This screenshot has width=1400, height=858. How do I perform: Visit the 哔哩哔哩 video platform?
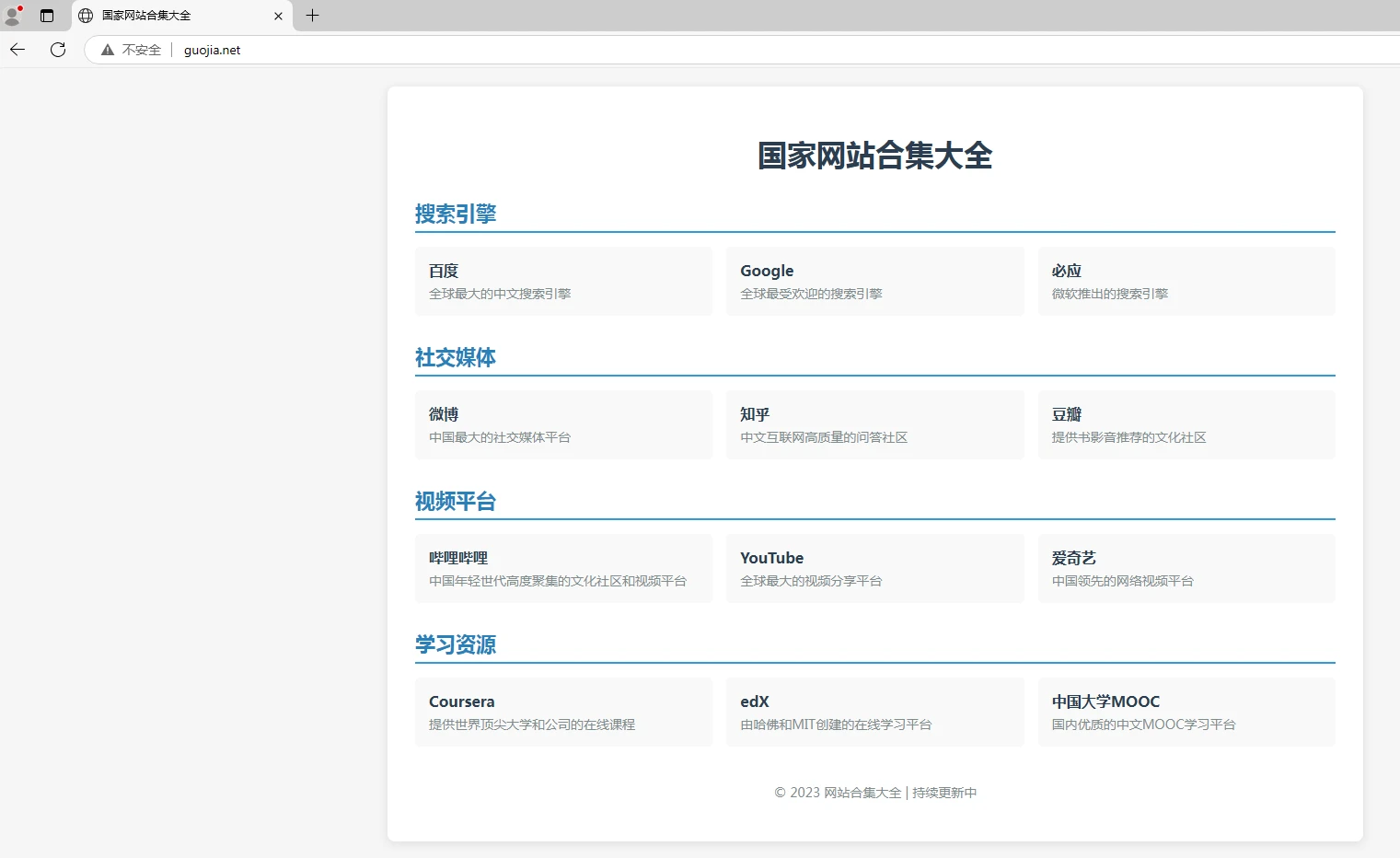[563, 568]
